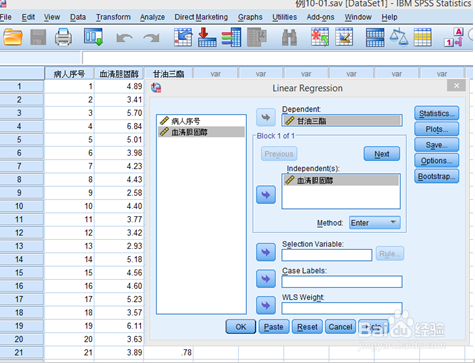Close the Linear Regression dialog

456,86
